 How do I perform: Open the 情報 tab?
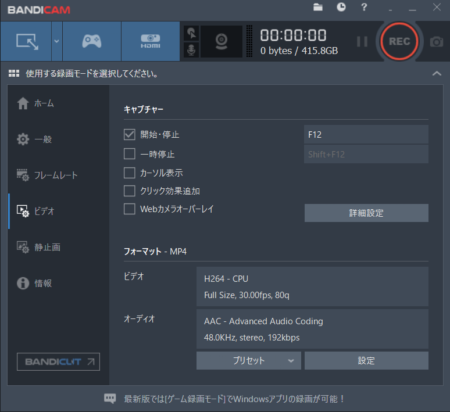pos(58,283)
